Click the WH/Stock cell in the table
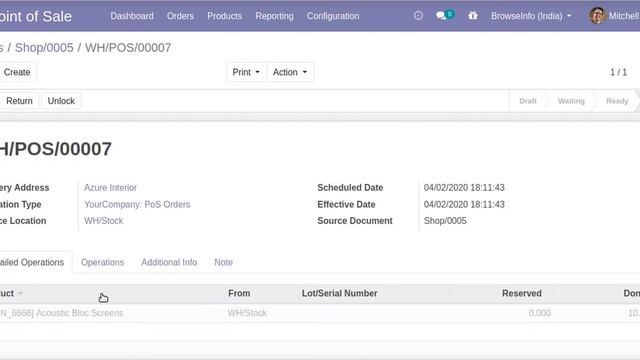640x360 pixels. coord(247,313)
